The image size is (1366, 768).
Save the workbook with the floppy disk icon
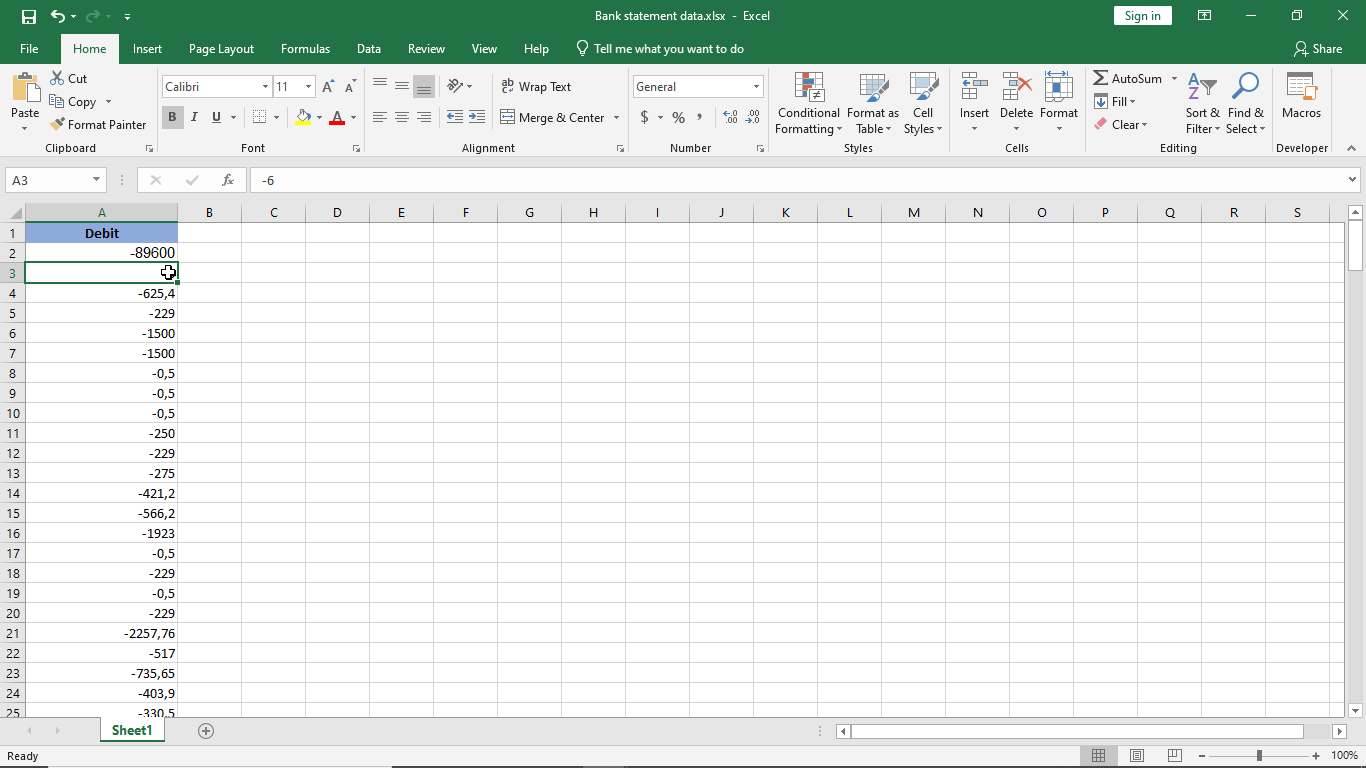[29, 16]
